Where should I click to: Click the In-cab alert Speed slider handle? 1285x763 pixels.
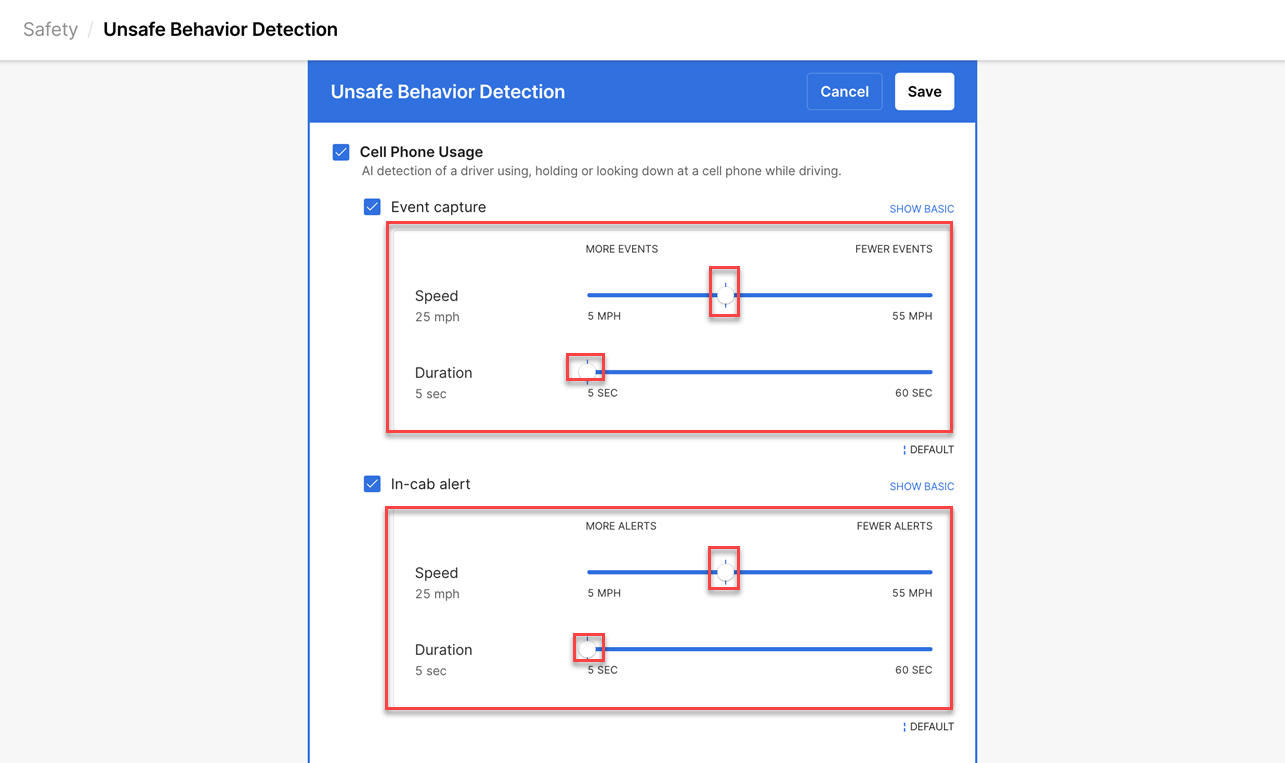click(726, 572)
